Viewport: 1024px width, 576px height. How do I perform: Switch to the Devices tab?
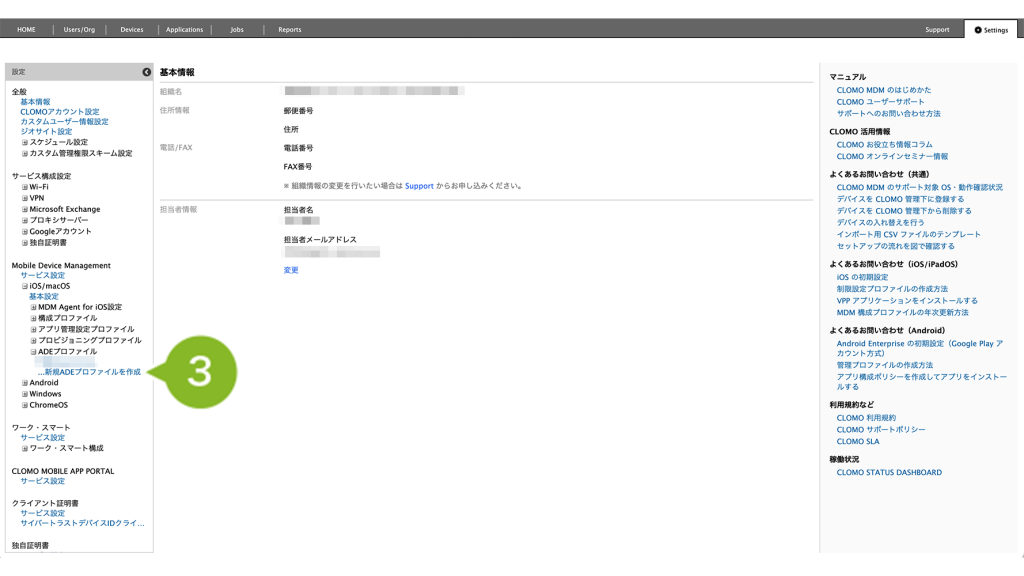[x=132, y=29]
